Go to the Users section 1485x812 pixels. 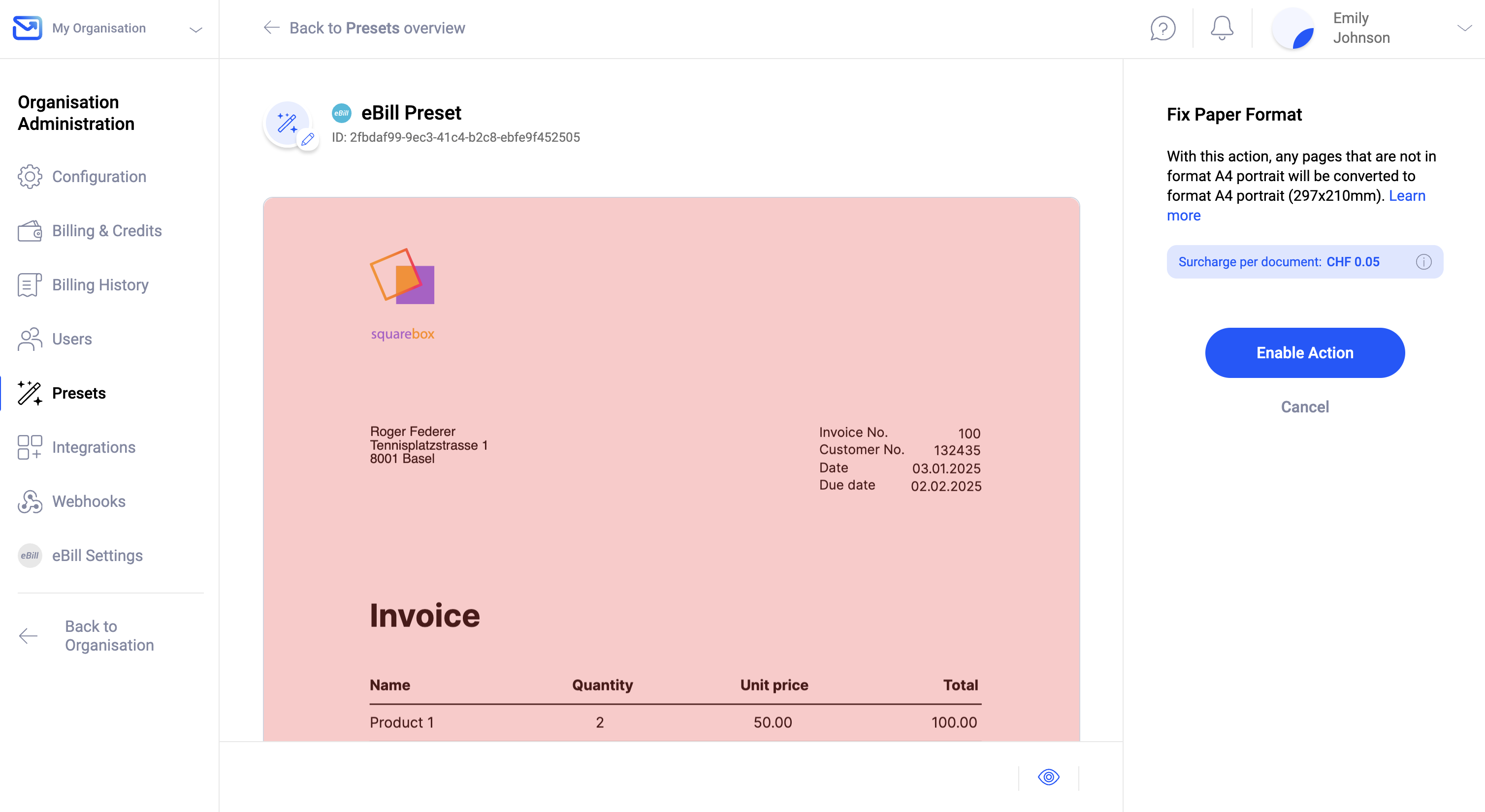pyautogui.click(x=72, y=339)
